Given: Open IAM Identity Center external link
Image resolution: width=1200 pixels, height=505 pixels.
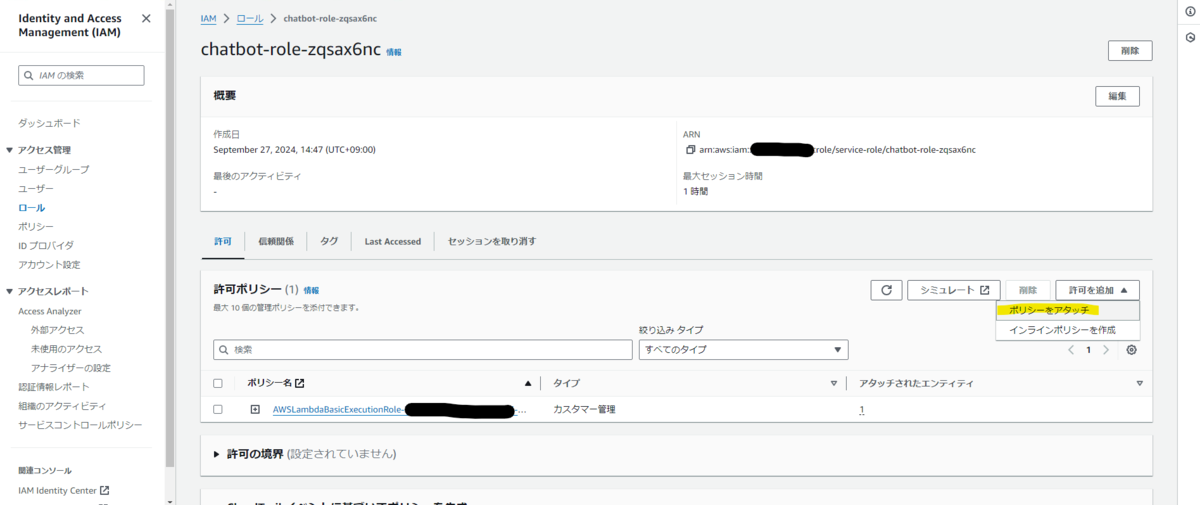Looking at the screenshot, I should pos(64,490).
